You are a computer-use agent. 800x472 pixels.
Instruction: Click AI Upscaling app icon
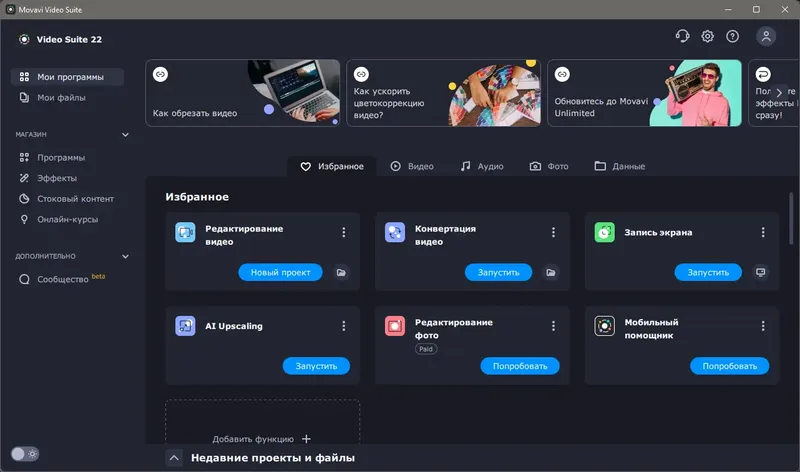click(x=185, y=326)
